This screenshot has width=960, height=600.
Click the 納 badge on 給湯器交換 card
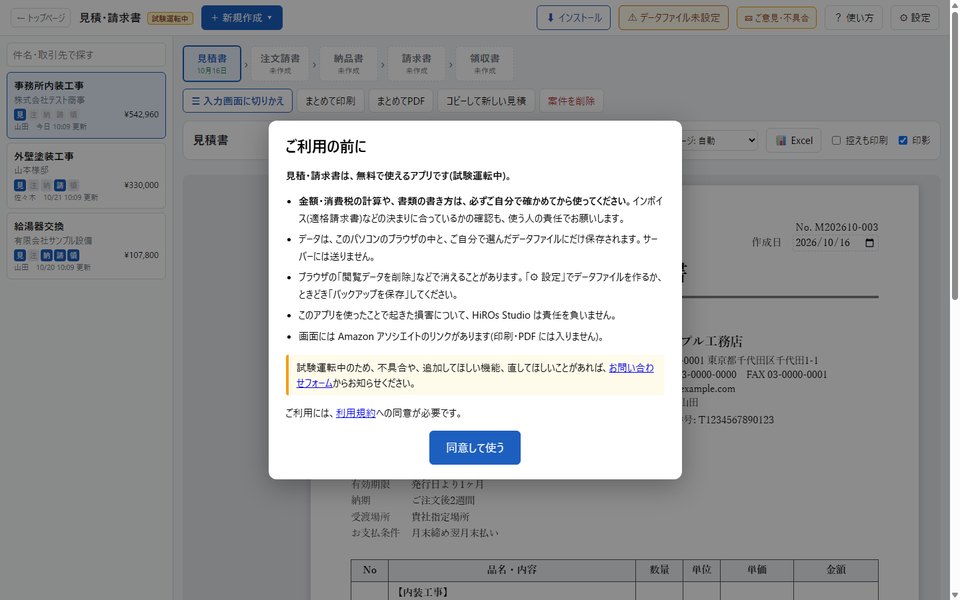coord(47,255)
